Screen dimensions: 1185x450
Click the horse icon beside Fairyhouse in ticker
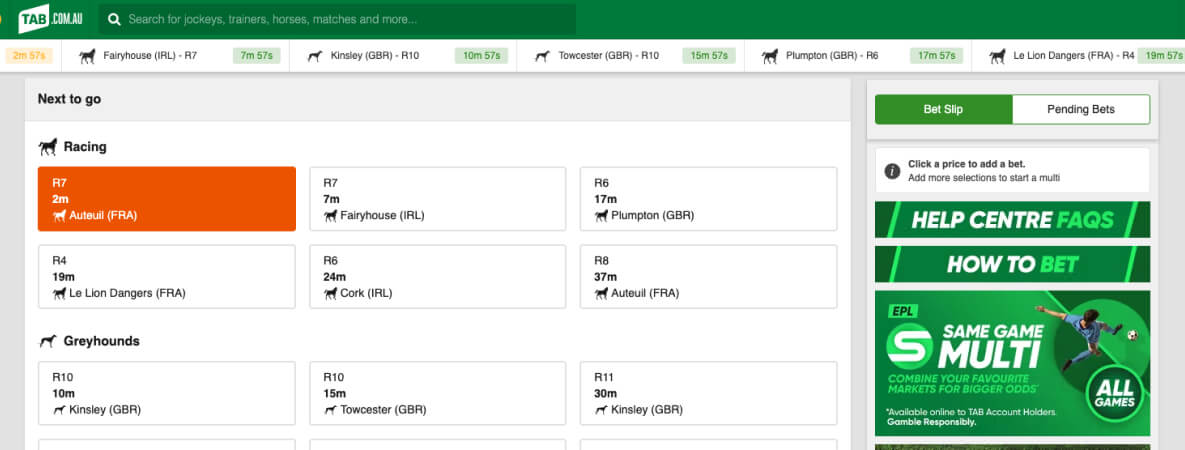[88, 56]
